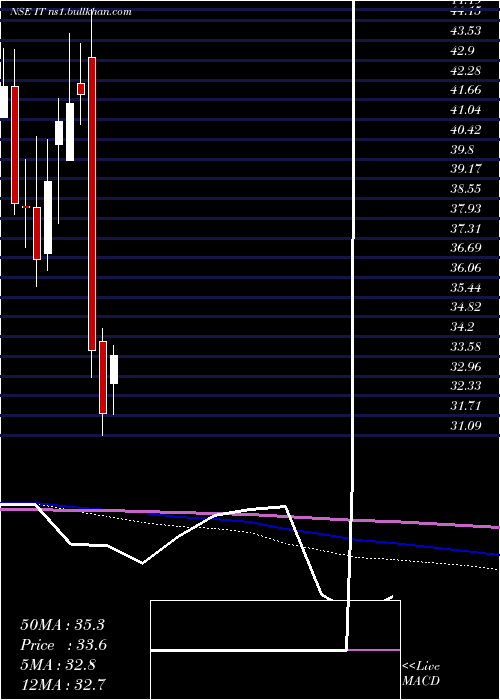Select the 36.06 price level label

[x=466, y=267]
